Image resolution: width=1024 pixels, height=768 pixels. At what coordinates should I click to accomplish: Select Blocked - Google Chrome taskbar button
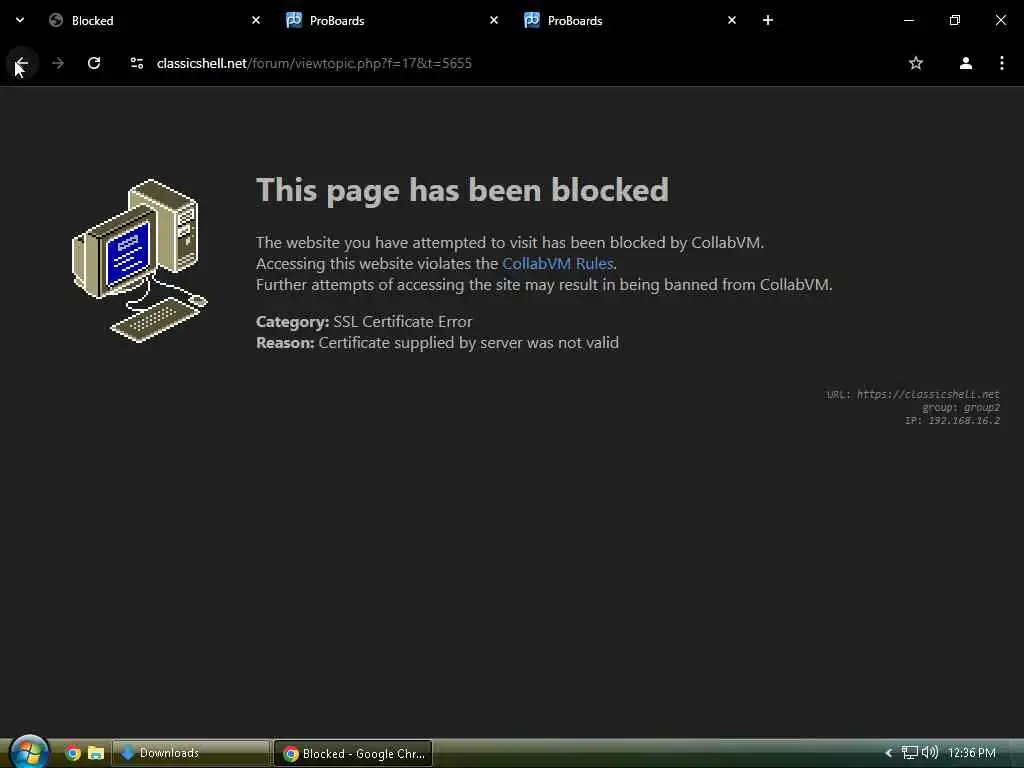click(x=353, y=753)
